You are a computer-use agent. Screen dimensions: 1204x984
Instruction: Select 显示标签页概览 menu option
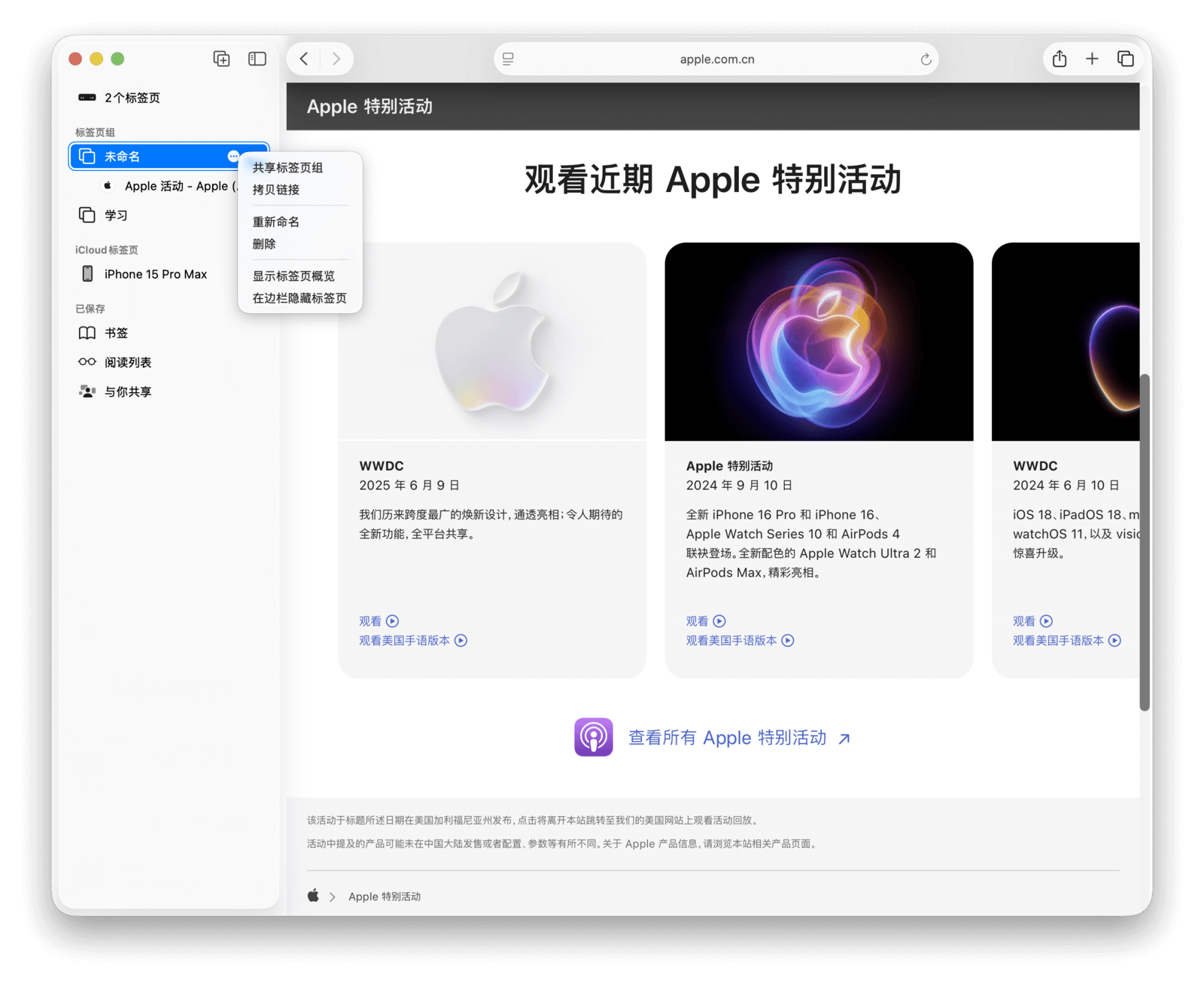(x=293, y=276)
